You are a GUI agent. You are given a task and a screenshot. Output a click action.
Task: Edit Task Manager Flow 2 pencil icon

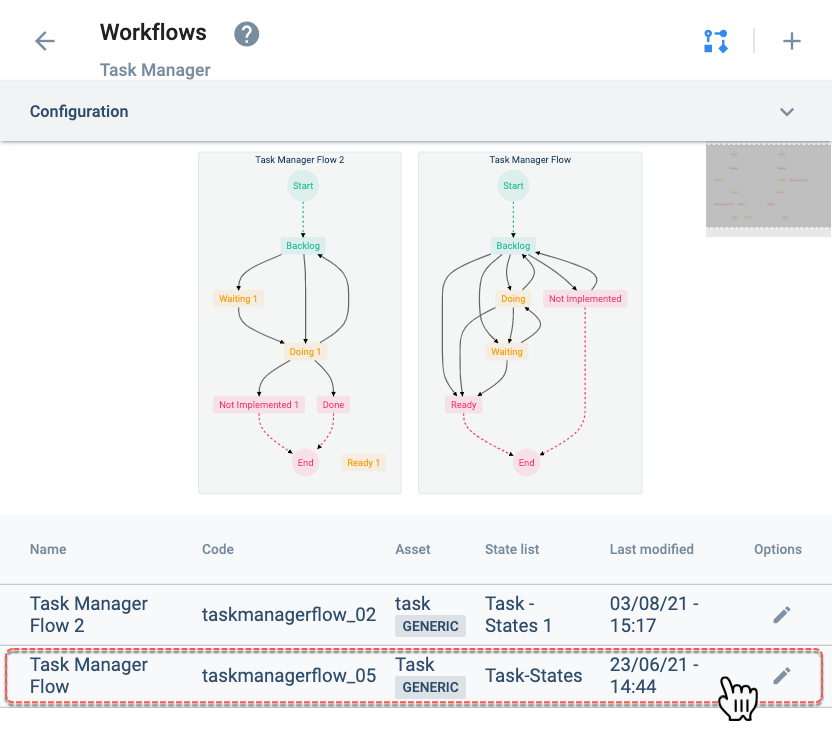pos(782,615)
